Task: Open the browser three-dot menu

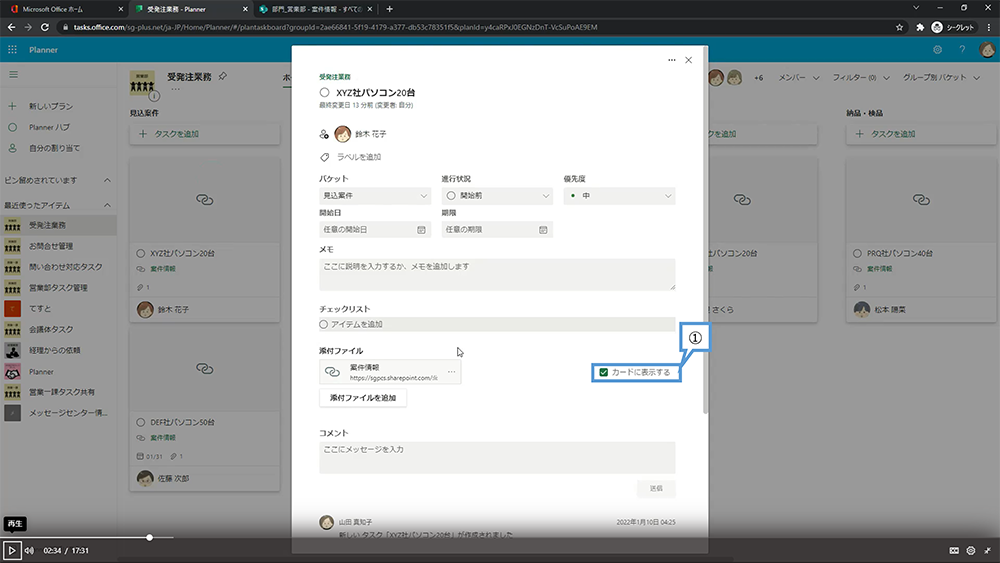Action: tap(989, 27)
